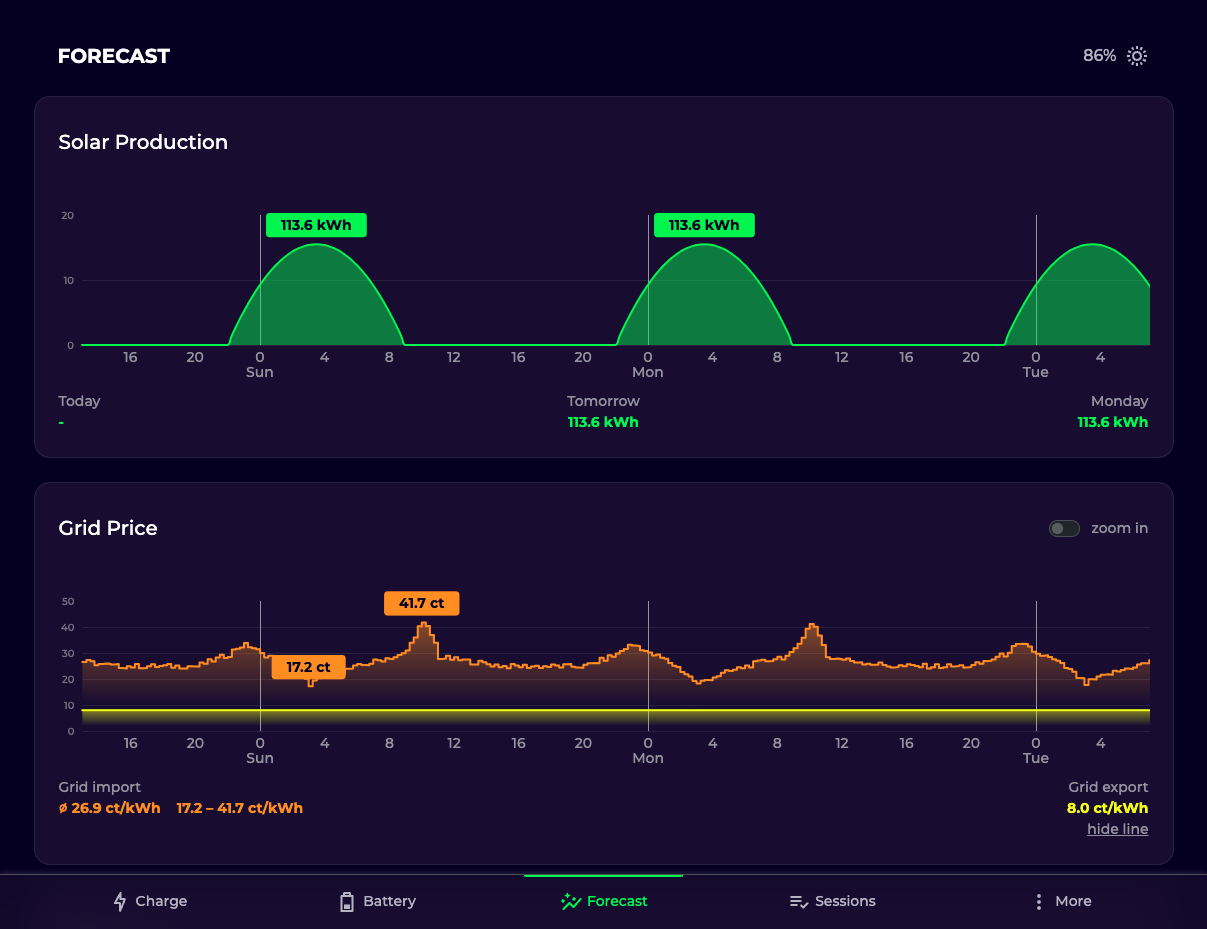This screenshot has height=929, width=1207.
Task: Click the 41.7 ct price peak label
Action: pyautogui.click(x=422, y=603)
